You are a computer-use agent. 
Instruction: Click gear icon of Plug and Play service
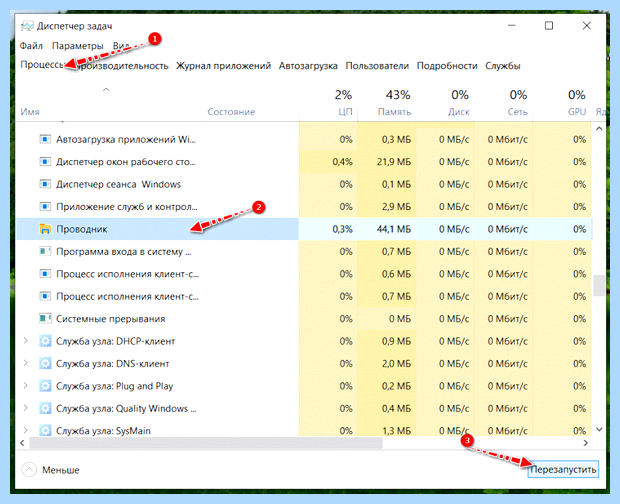45,386
